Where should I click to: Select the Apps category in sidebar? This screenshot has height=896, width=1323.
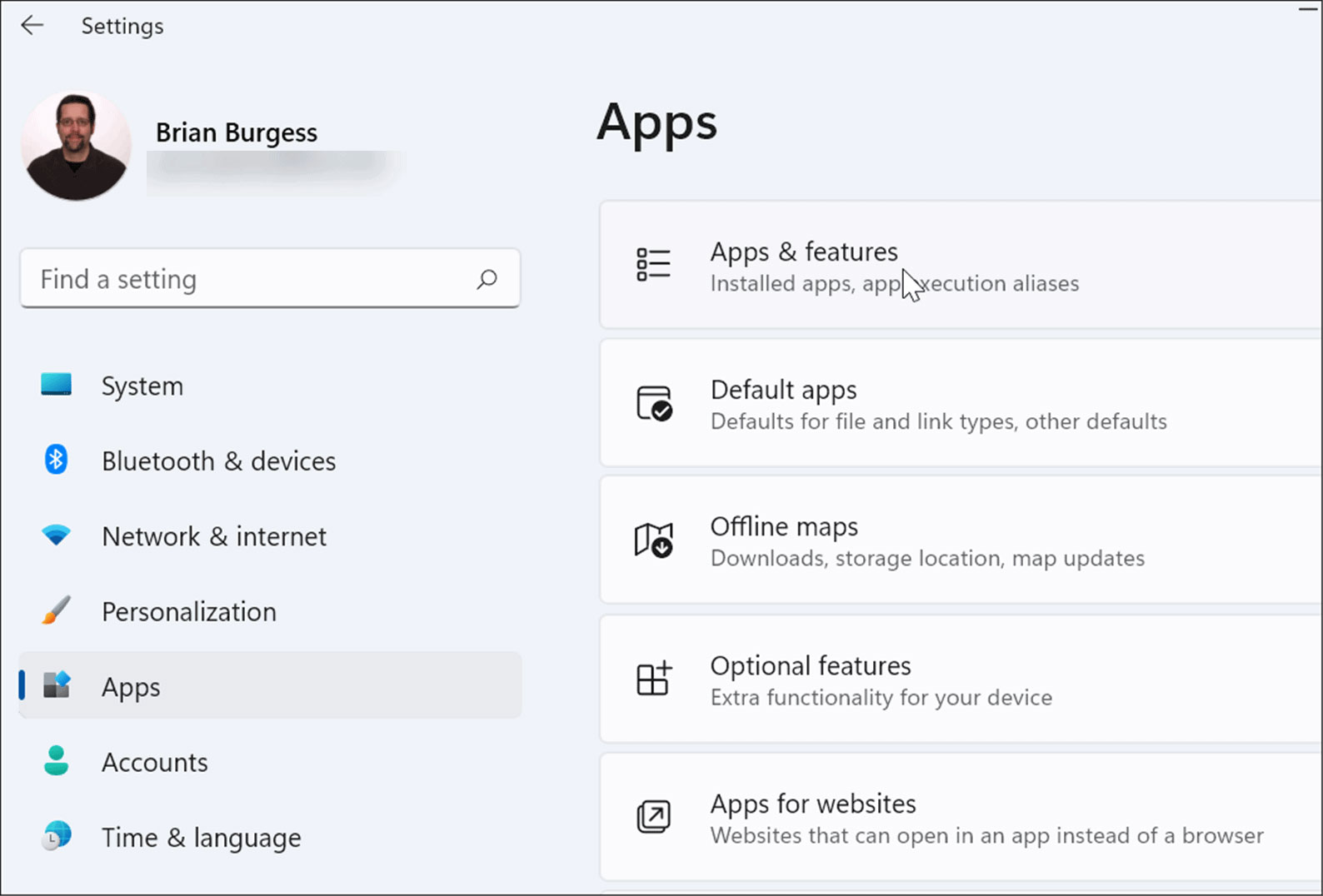coord(131,687)
